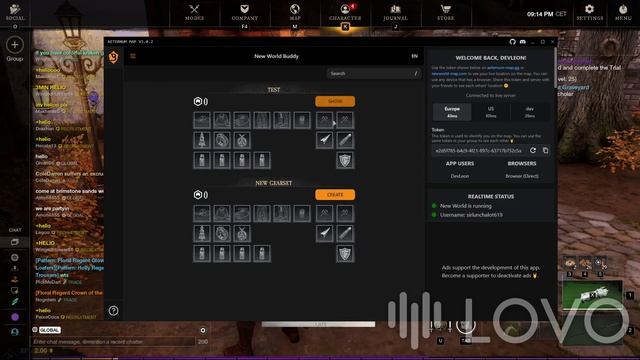Select the head armor slot in TEST gearset
Viewport: 640px width, 360px height.
tap(202, 120)
